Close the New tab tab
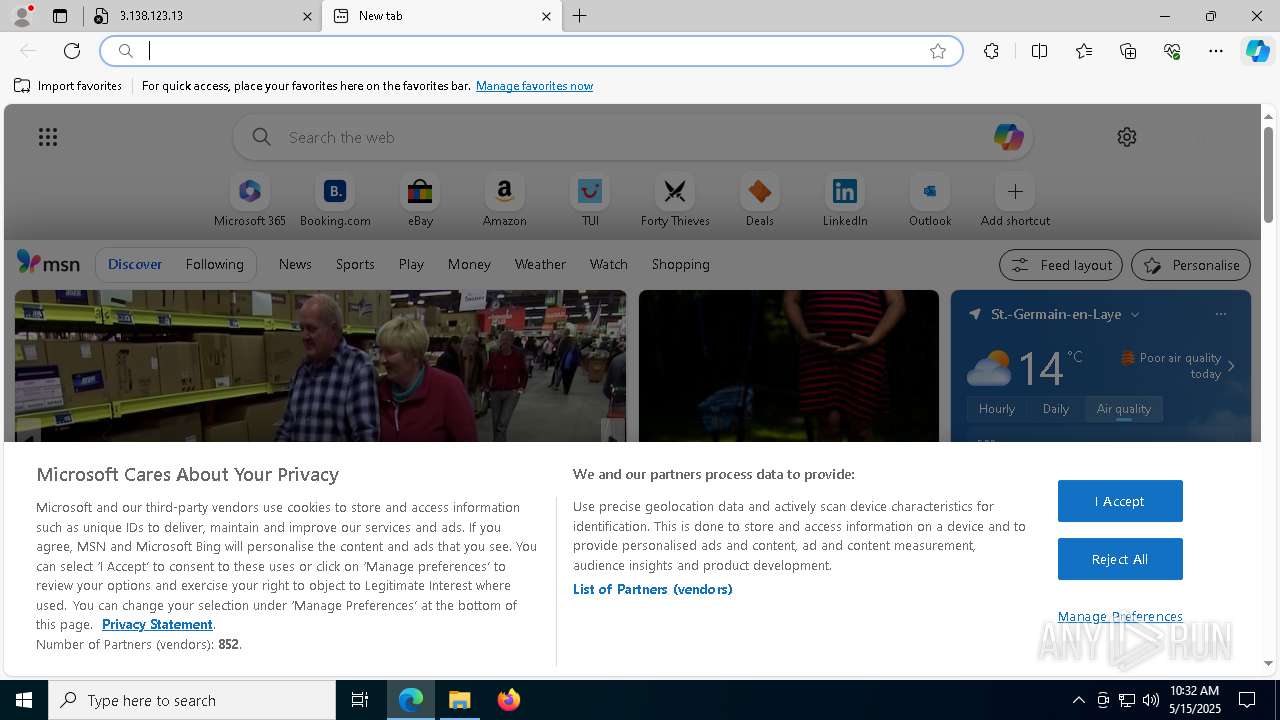Viewport: 1280px width, 720px height. [x=546, y=16]
